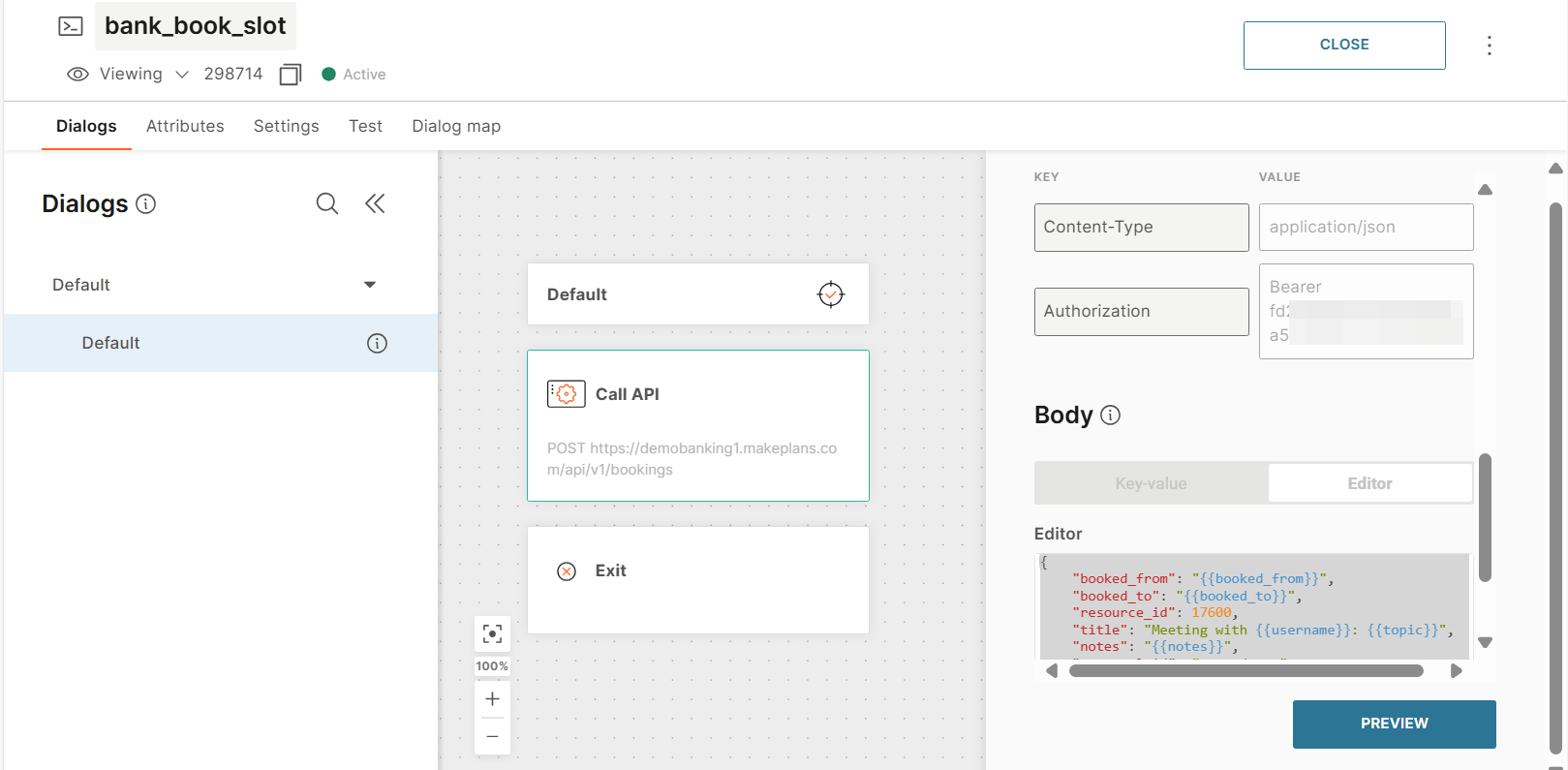1568x770 pixels.
Task: Click the Bearer token value field
Action: coord(1366,312)
